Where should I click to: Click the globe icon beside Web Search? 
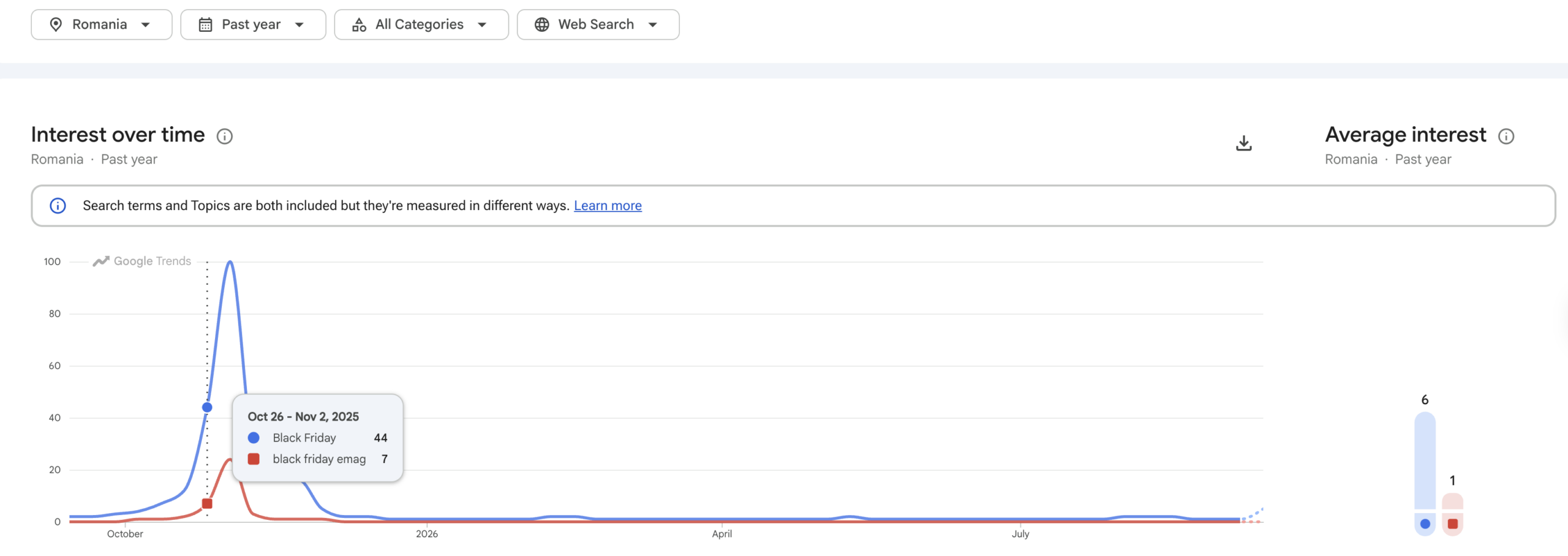[542, 24]
